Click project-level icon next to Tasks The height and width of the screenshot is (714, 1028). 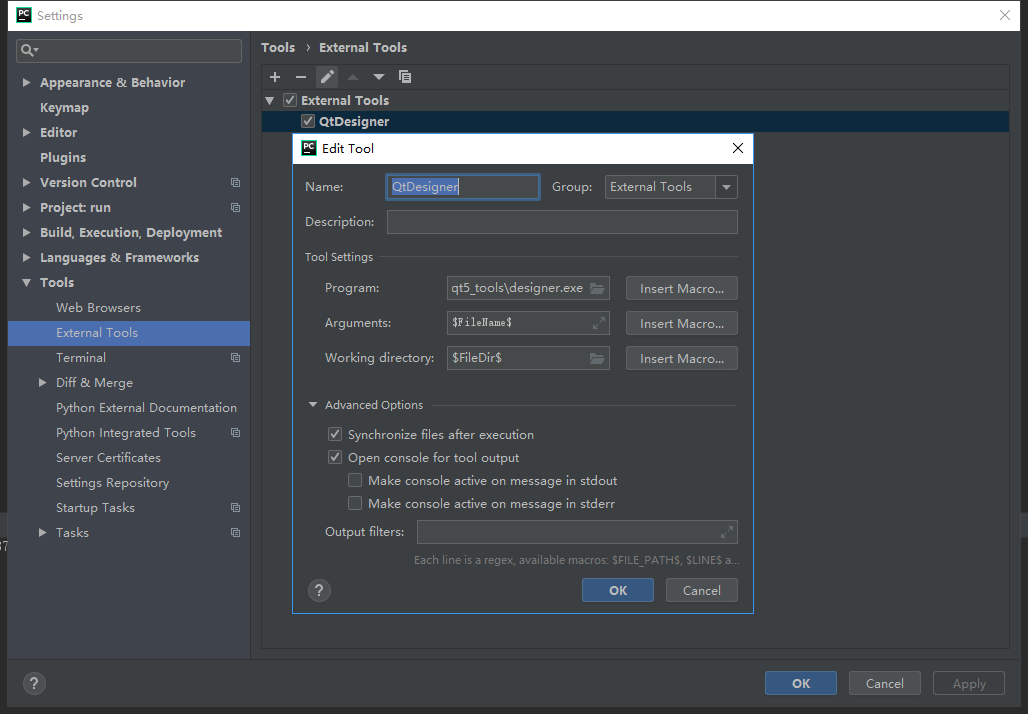[x=235, y=532]
